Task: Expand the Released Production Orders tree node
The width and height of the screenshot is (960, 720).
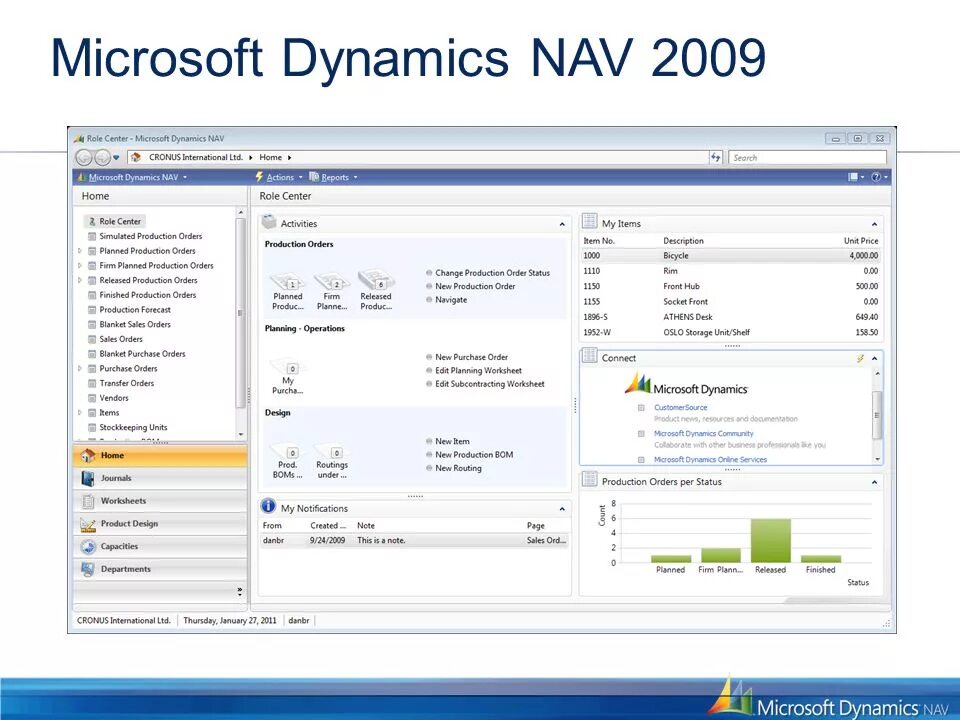Action: 80,280
